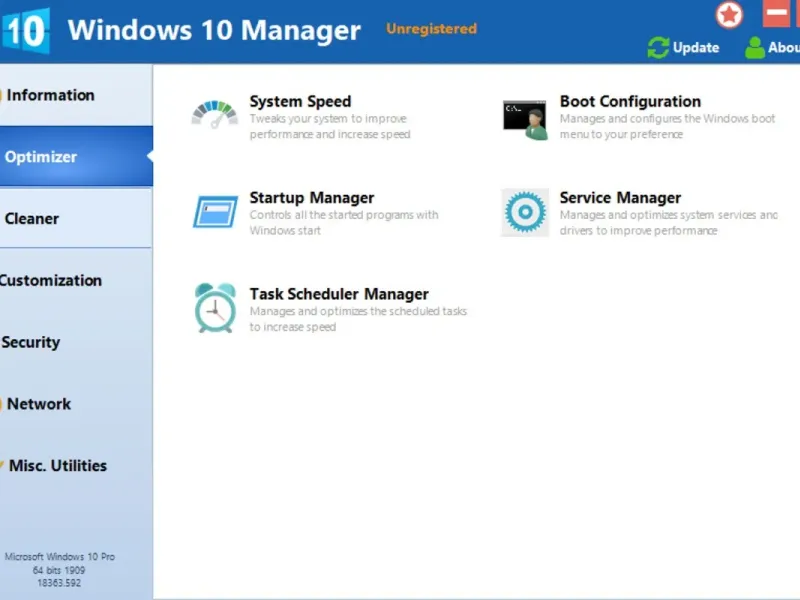Open Task Scheduler Manager alarm clock icon
The width and height of the screenshot is (800, 600).
(x=215, y=308)
